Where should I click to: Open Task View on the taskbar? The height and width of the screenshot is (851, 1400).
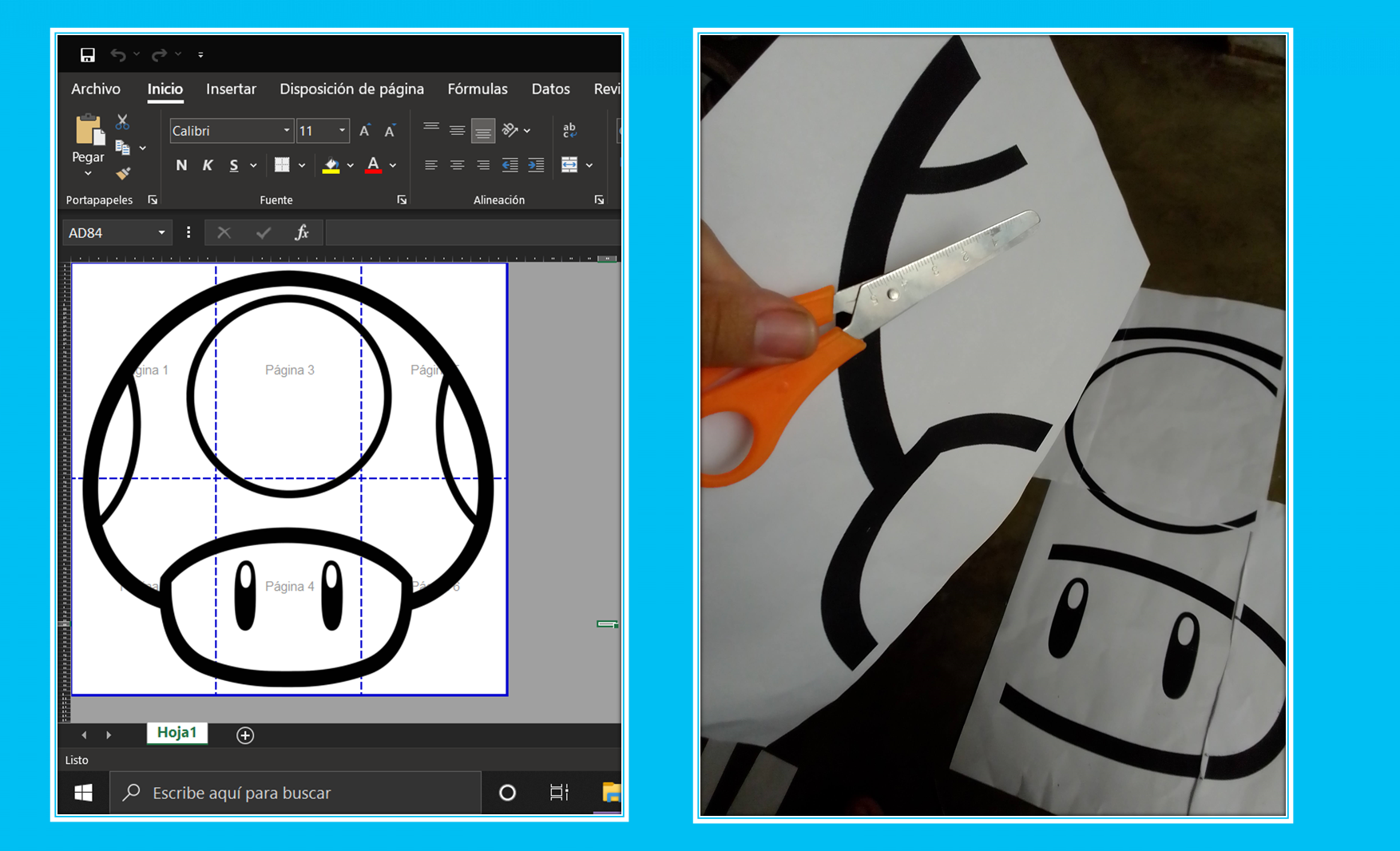click(x=559, y=793)
